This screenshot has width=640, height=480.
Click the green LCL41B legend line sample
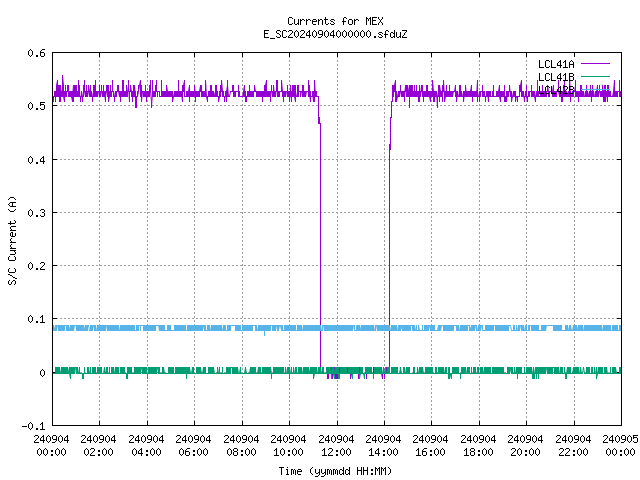[595, 76]
